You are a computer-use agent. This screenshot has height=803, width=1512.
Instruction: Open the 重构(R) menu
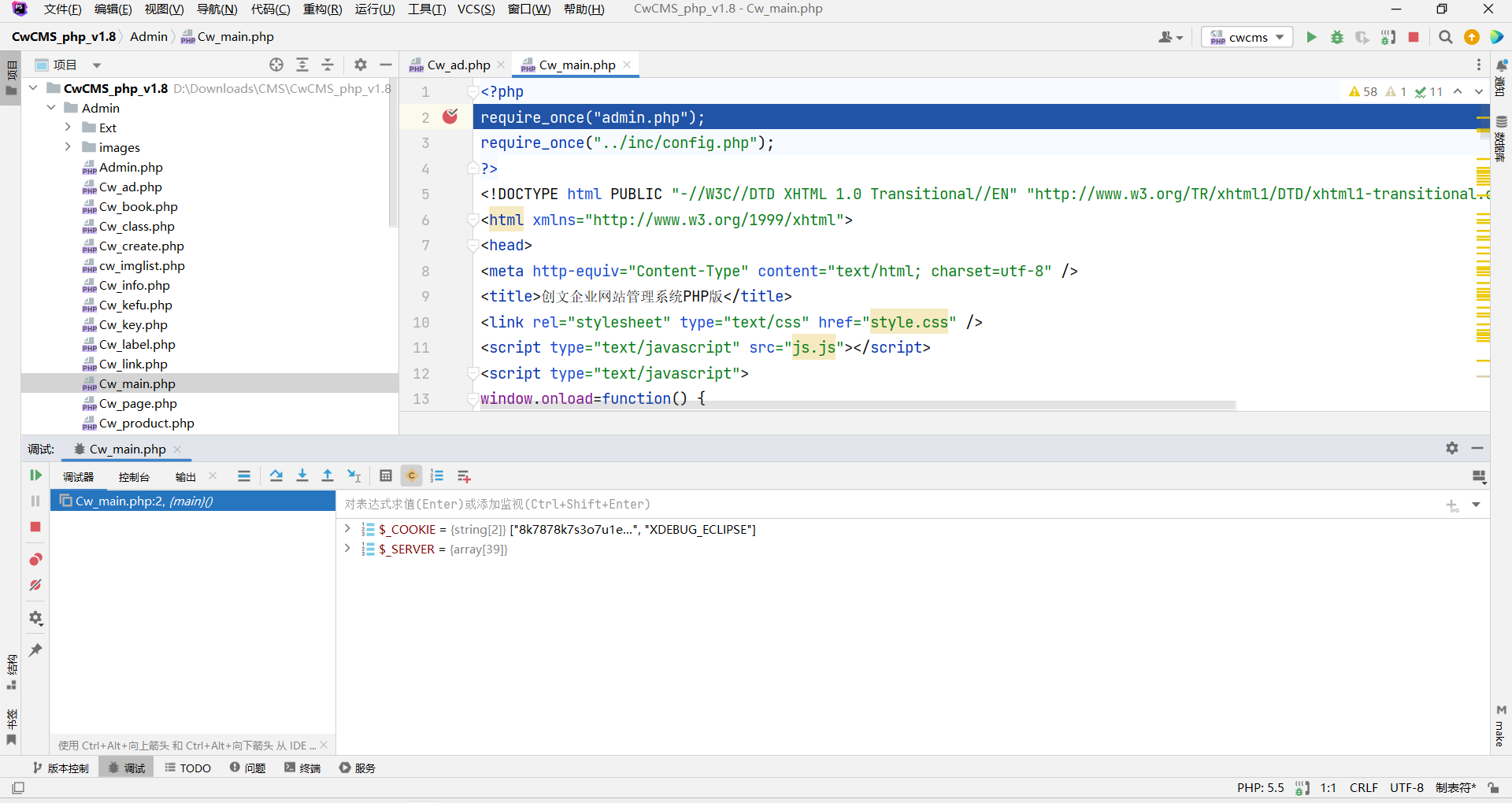point(322,9)
